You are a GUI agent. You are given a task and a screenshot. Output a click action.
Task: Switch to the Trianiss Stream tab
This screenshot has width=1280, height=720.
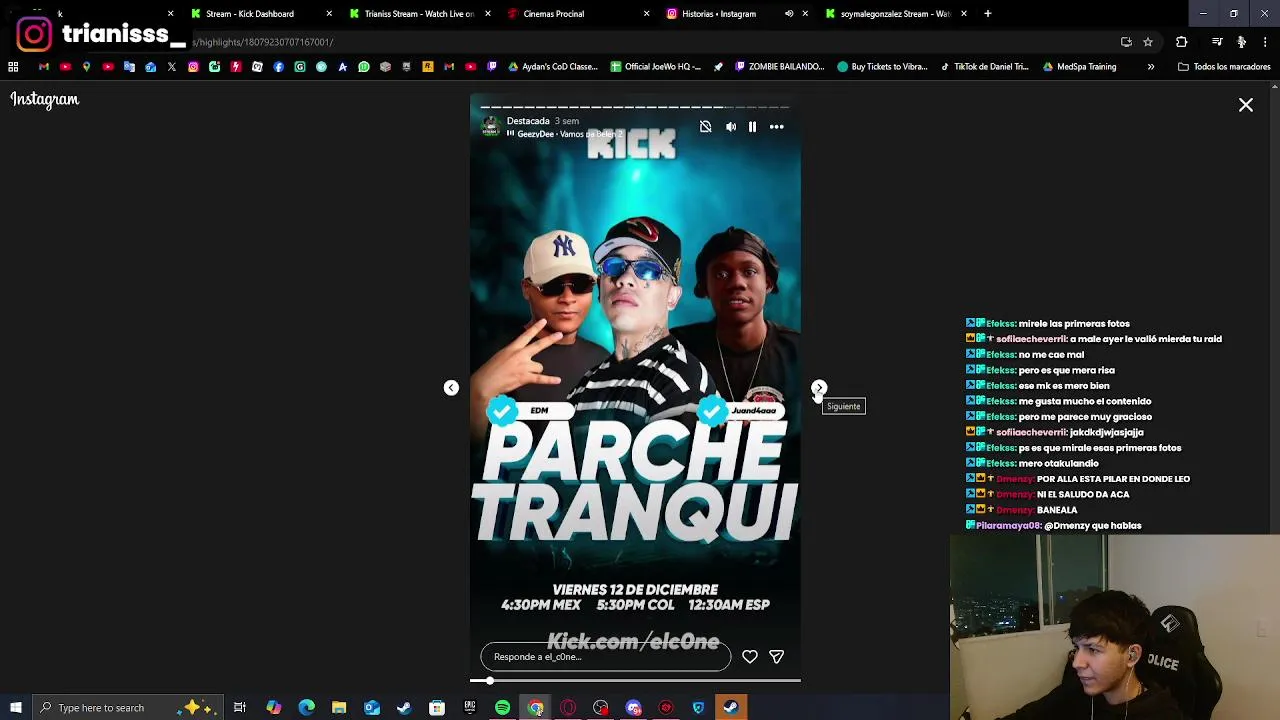point(418,14)
